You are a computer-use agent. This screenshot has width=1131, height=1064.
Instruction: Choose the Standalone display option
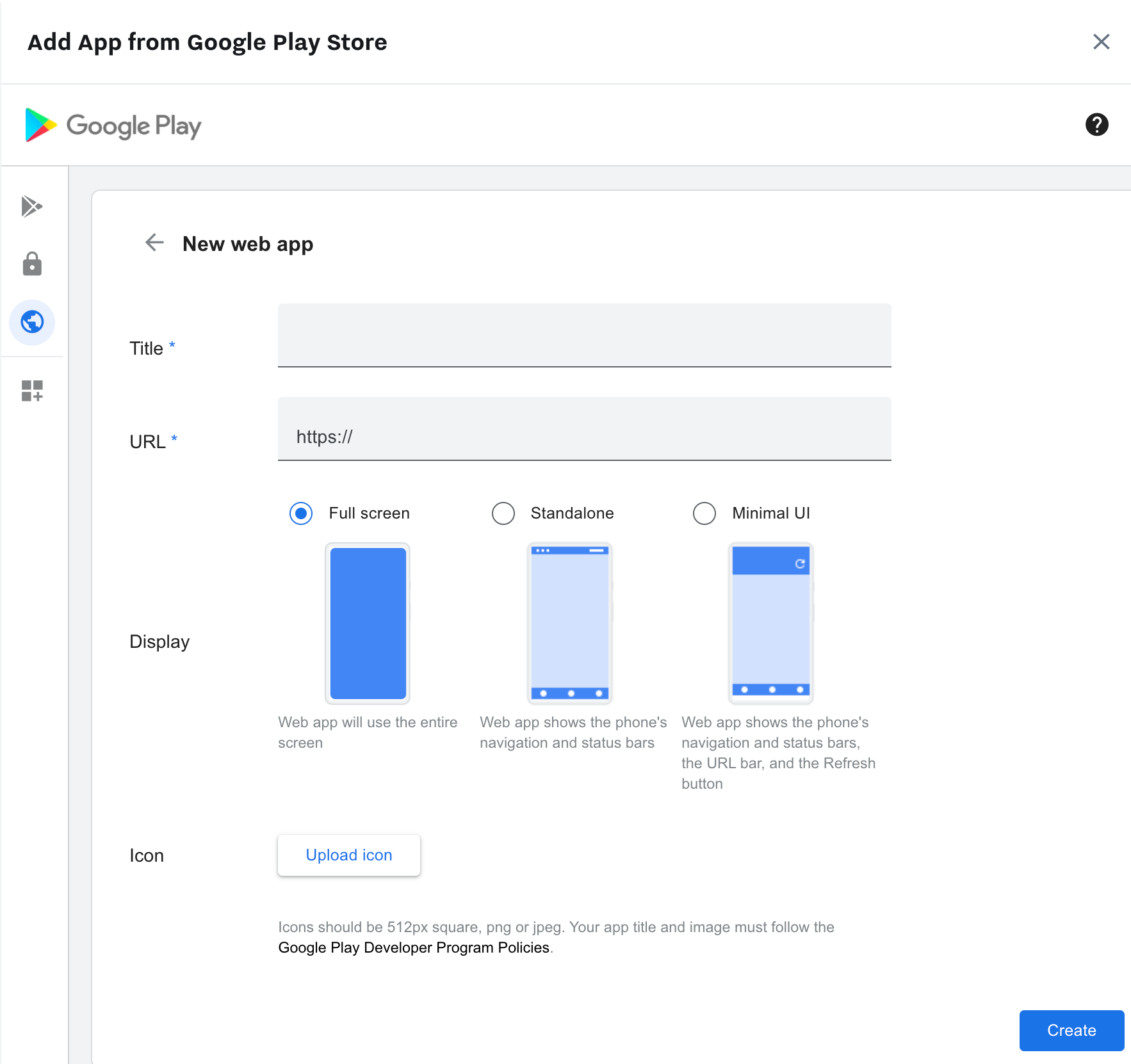pyautogui.click(x=503, y=513)
